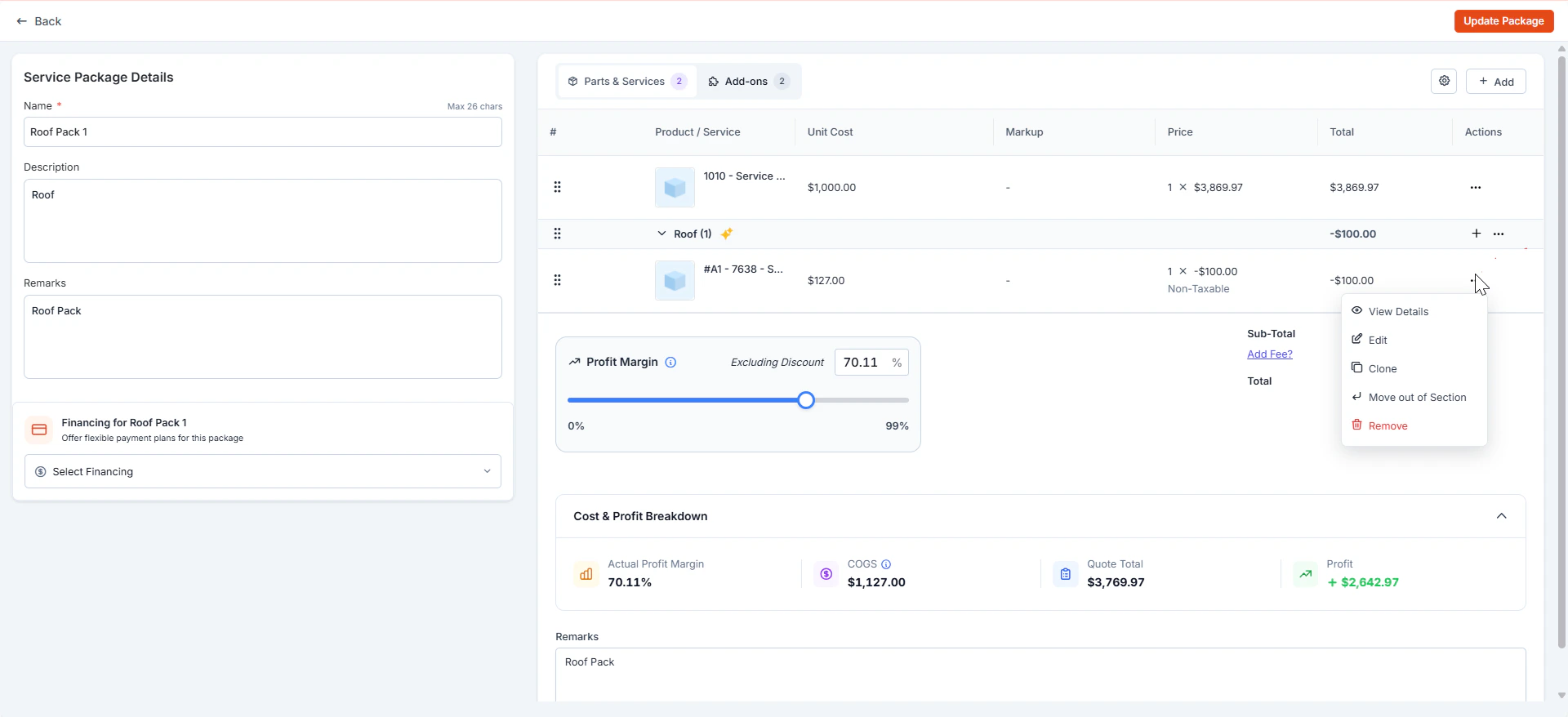This screenshot has height=717, width=1568.
Task: Click the Back arrow icon
Action: [x=22, y=21]
